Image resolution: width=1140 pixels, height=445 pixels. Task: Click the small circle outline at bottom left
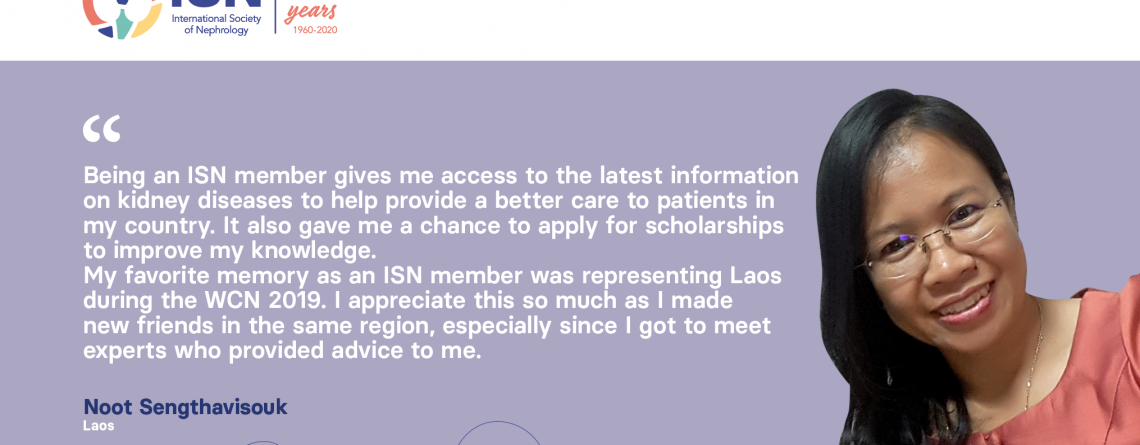[x=262, y=442]
